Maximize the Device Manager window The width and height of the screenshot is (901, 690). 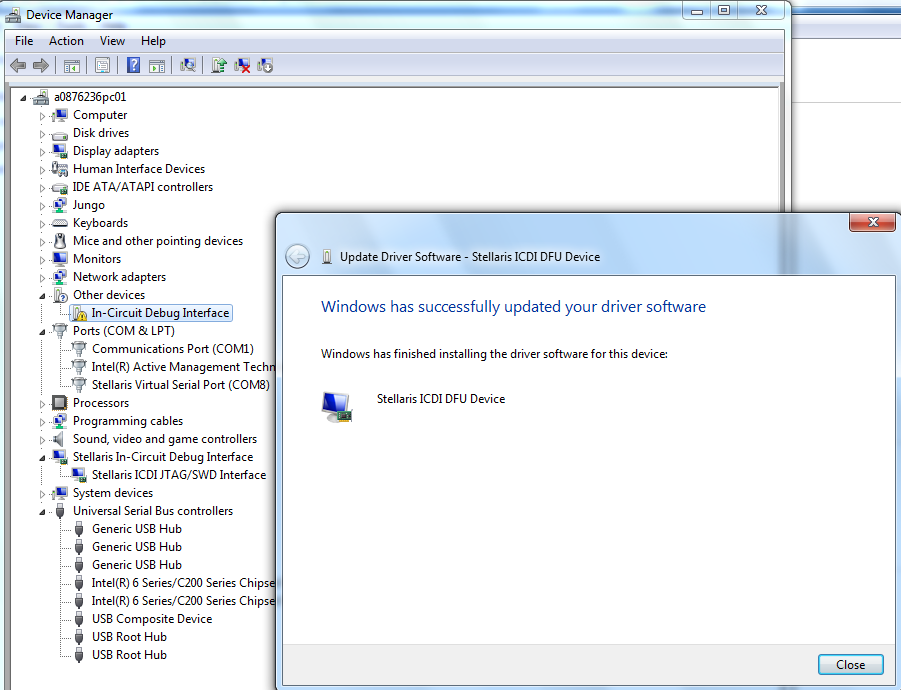point(724,10)
